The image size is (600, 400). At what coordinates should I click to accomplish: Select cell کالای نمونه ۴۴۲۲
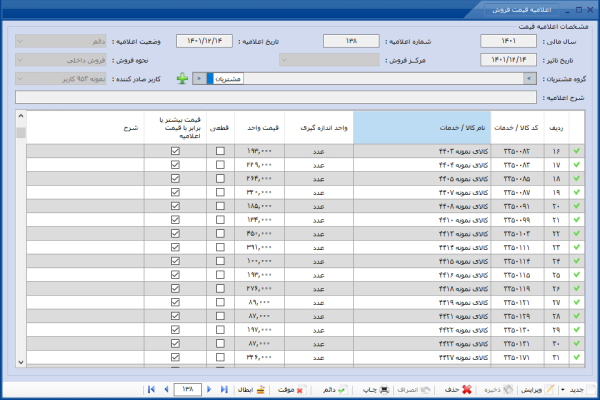tap(422, 330)
